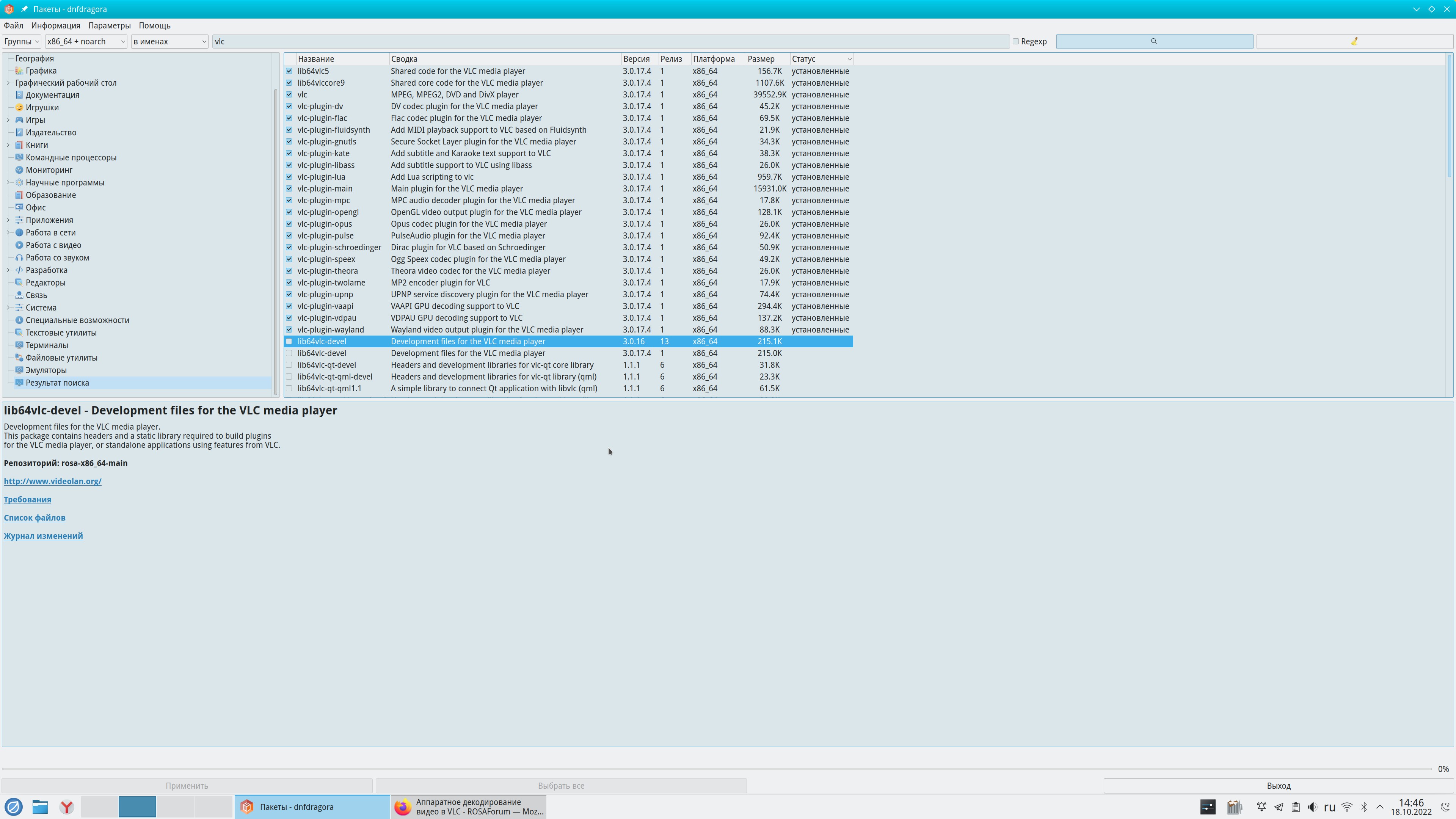The height and width of the screenshot is (819, 1456).
Task: Click the Список файлов link
Action: pyautogui.click(x=35, y=518)
